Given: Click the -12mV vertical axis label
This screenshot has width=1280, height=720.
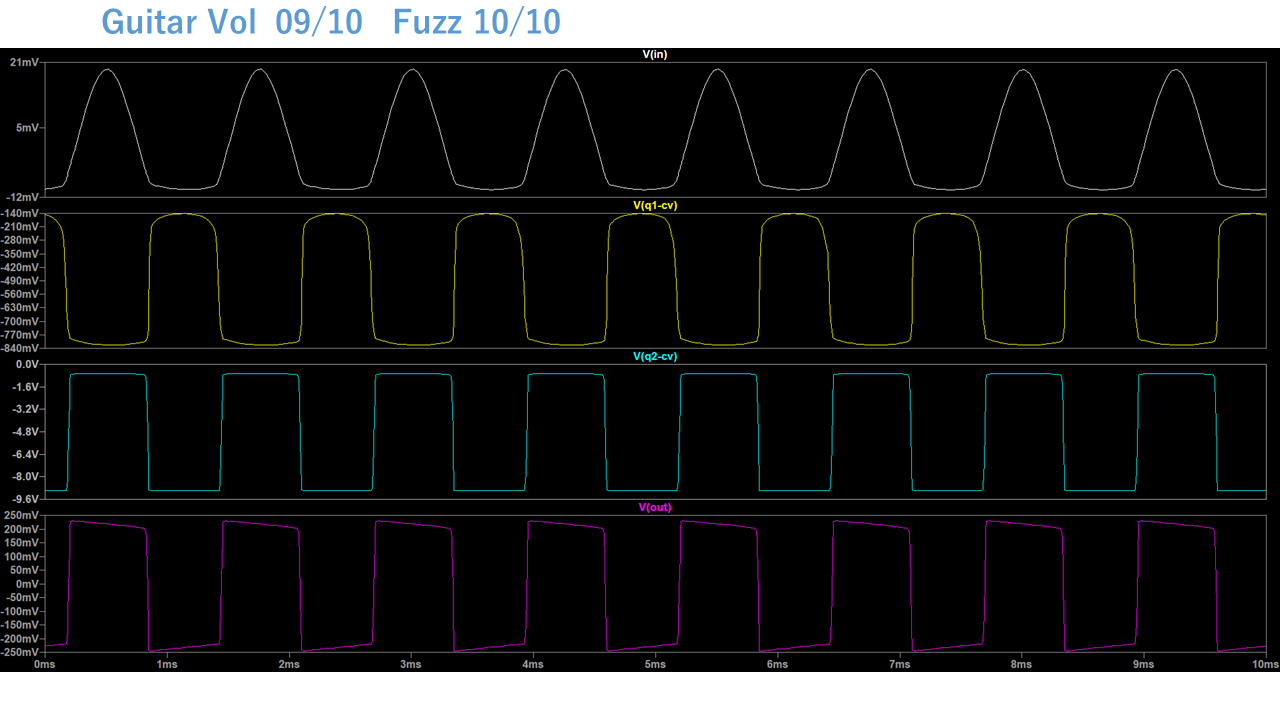Looking at the screenshot, I should (22, 197).
